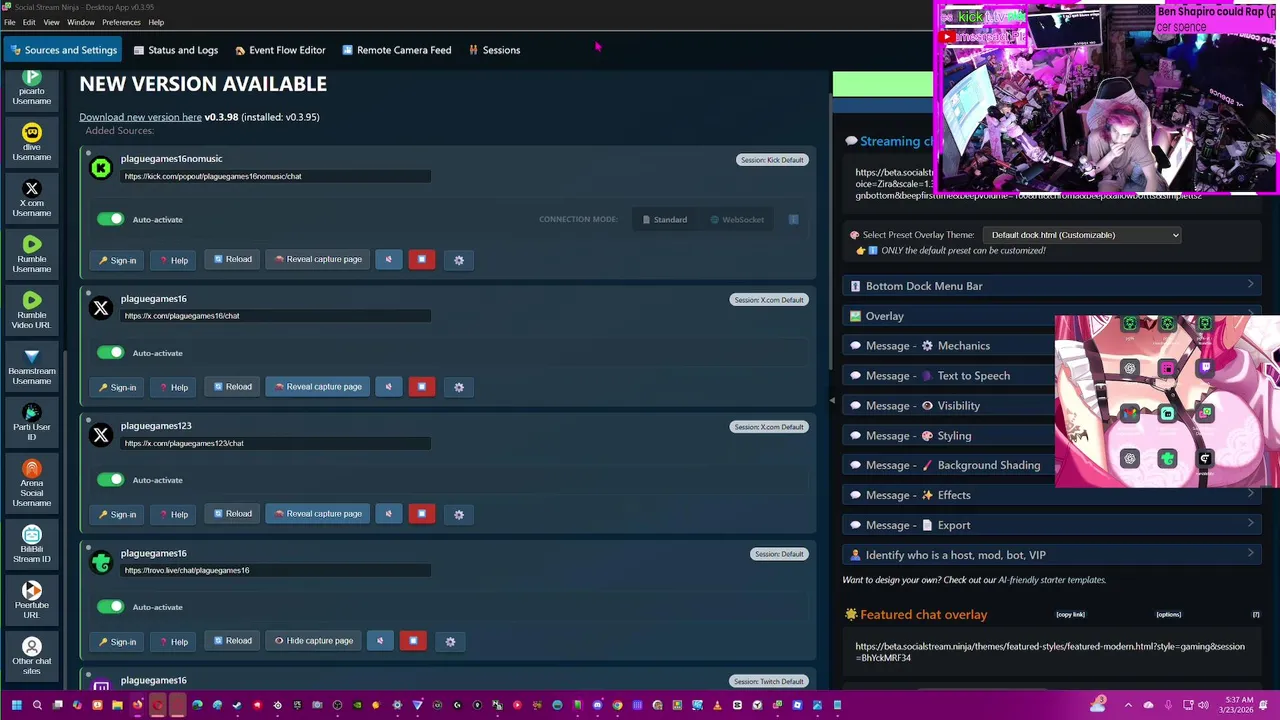Click the Session: Kick Default badge
This screenshot has width=1280, height=720.
pos(772,160)
